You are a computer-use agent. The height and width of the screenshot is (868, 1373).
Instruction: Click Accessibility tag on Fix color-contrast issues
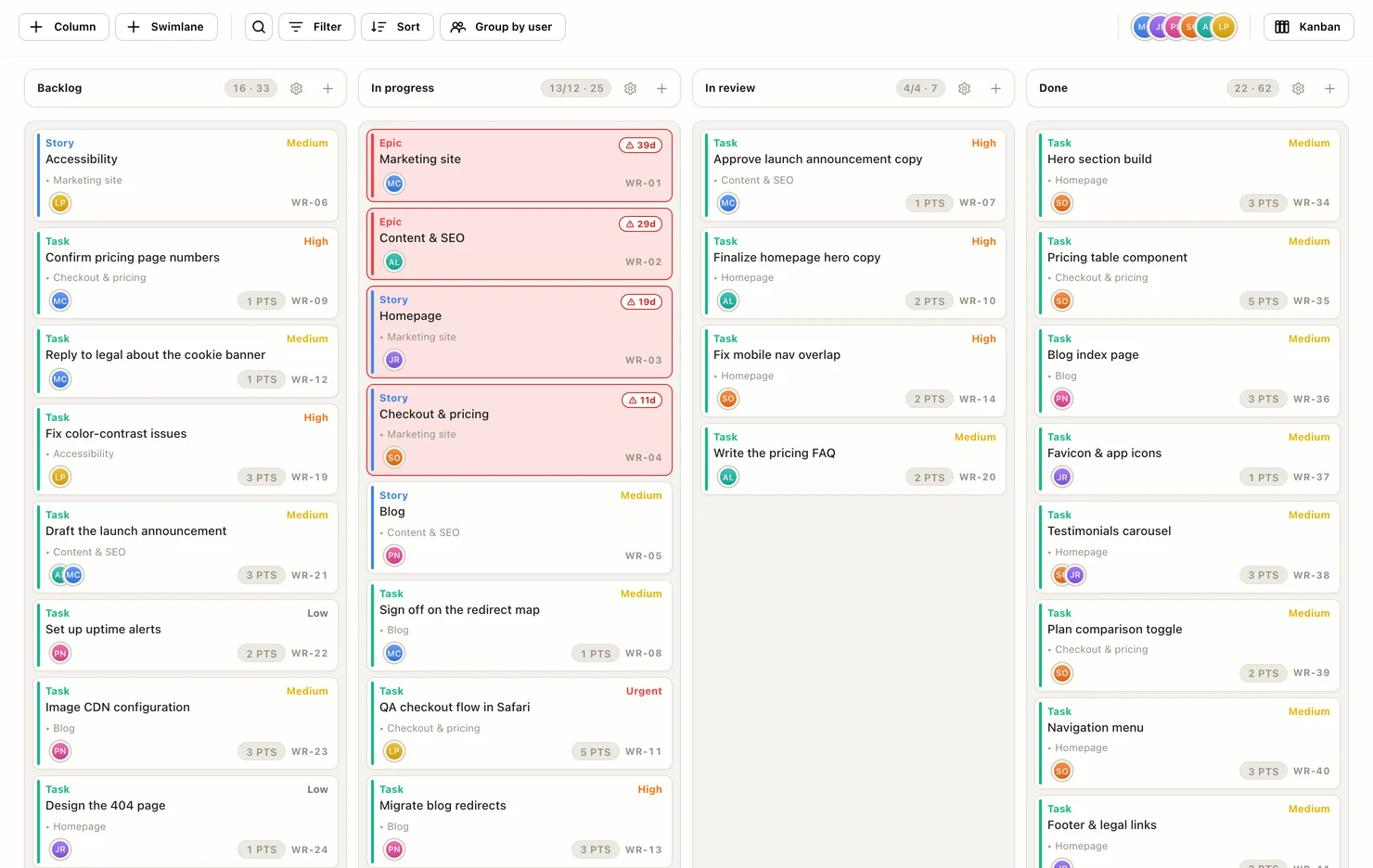tap(83, 454)
